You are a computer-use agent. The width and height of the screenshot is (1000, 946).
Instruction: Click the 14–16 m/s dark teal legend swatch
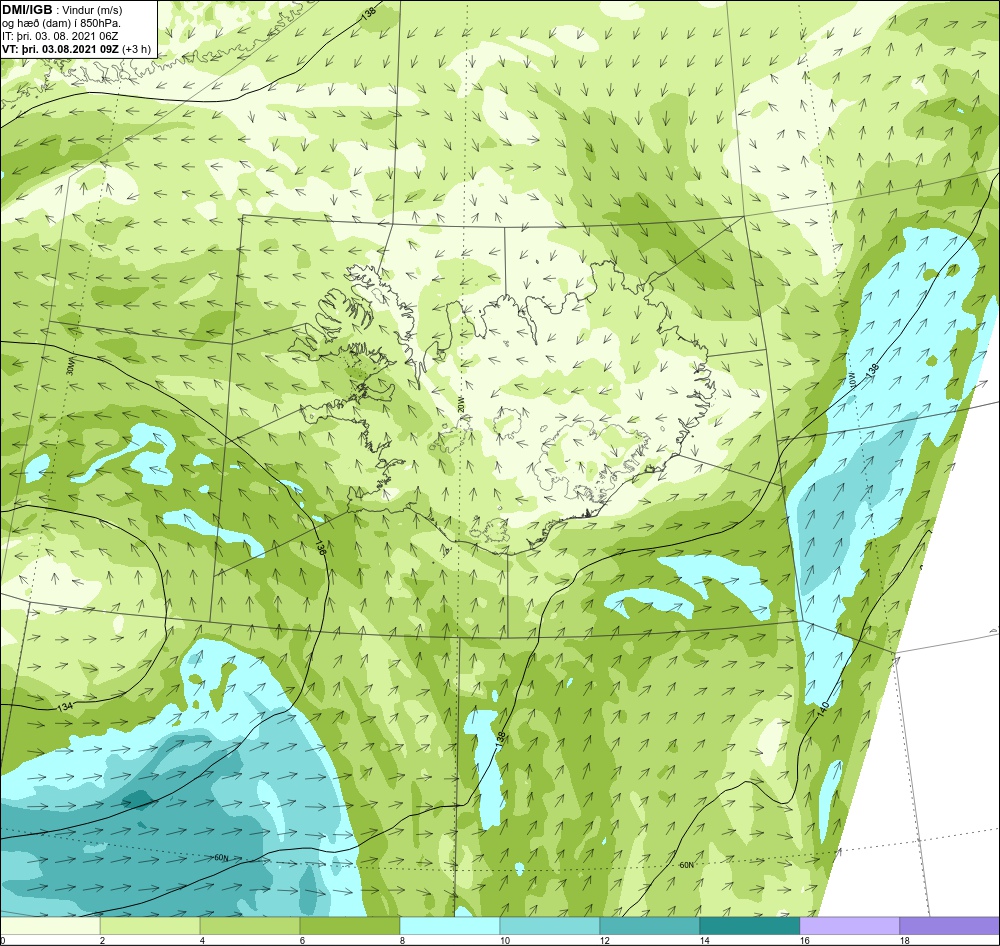click(750, 925)
